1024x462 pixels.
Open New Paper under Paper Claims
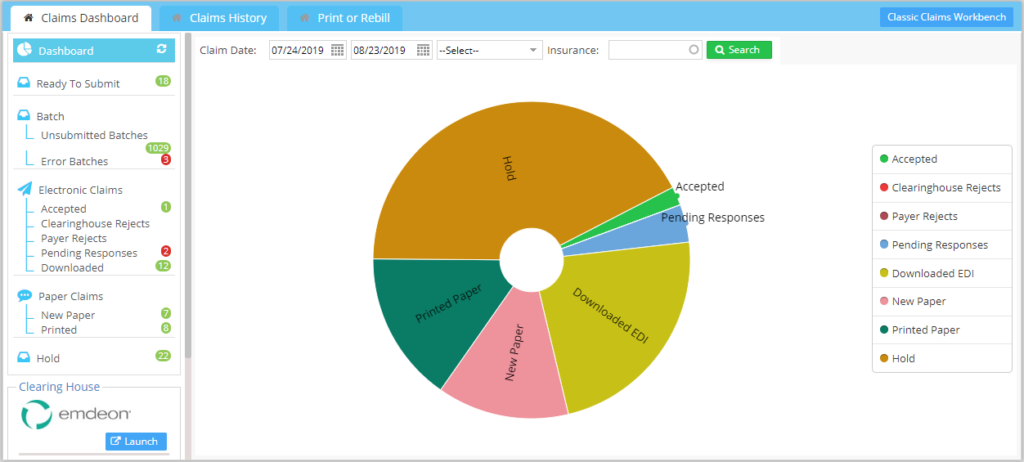[x=68, y=315]
